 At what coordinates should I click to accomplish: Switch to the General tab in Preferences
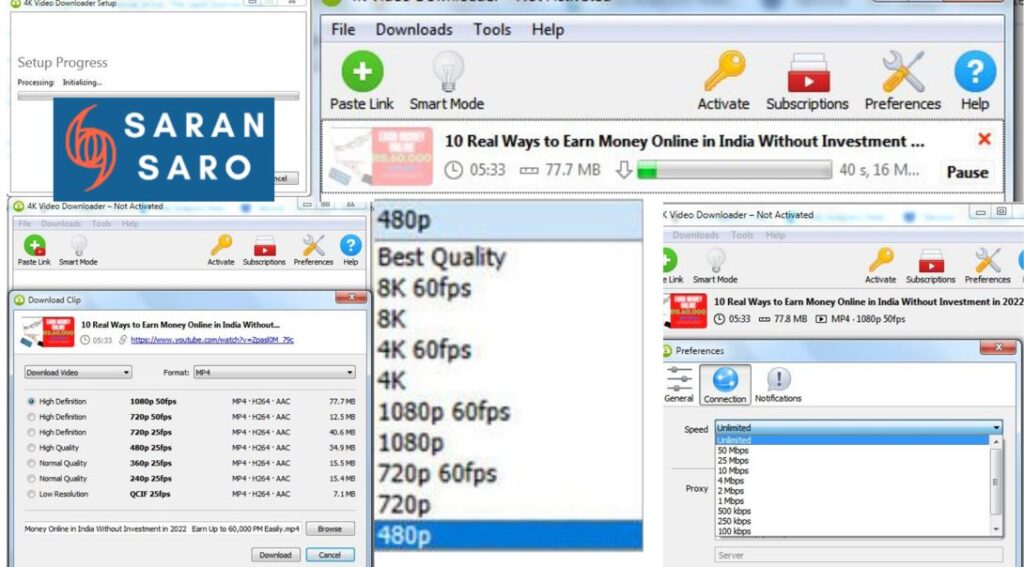[679, 385]
